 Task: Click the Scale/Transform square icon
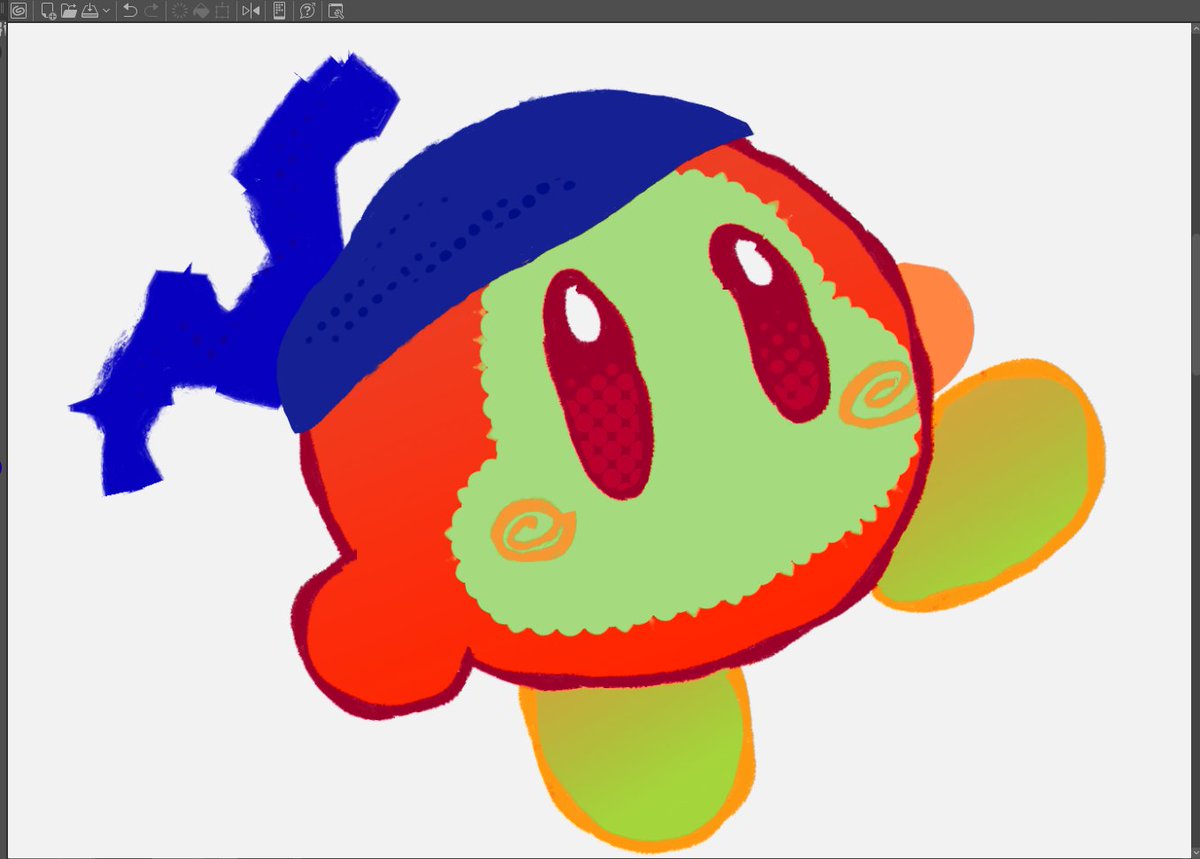tap(221, 11)
